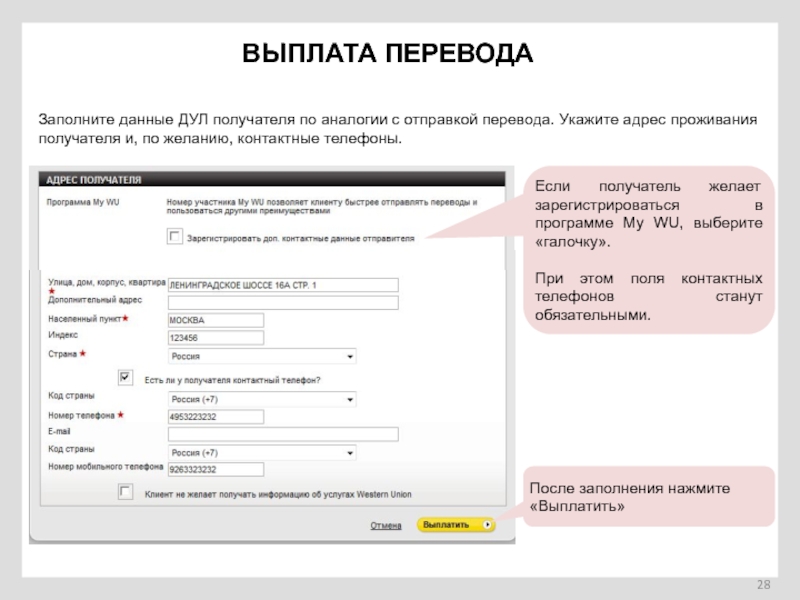
Task: Tick the no Western Union info checkbox
Action: pos(125,492)
